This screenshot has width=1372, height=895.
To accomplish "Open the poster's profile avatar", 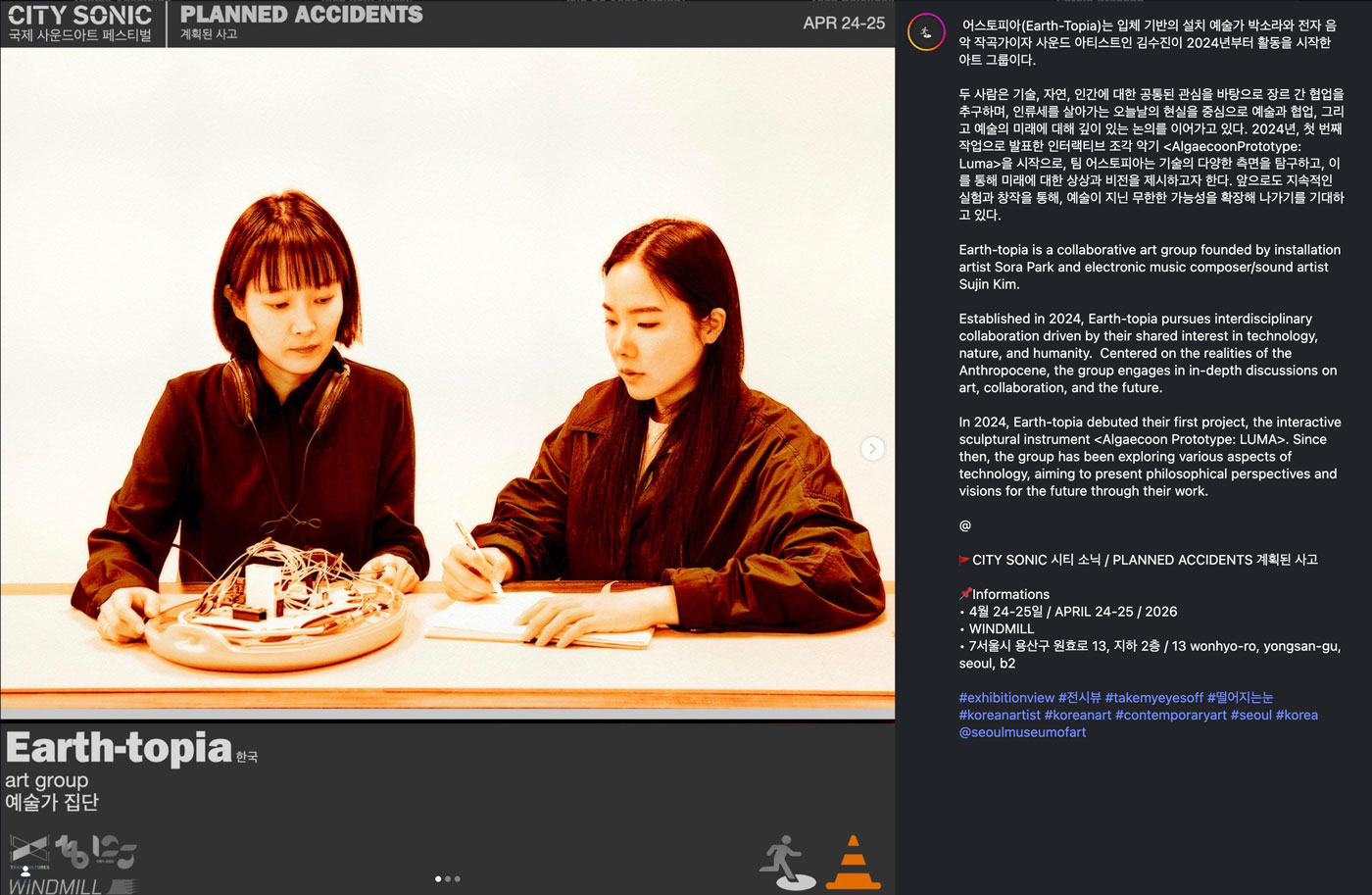I will [x=925, y=32].
